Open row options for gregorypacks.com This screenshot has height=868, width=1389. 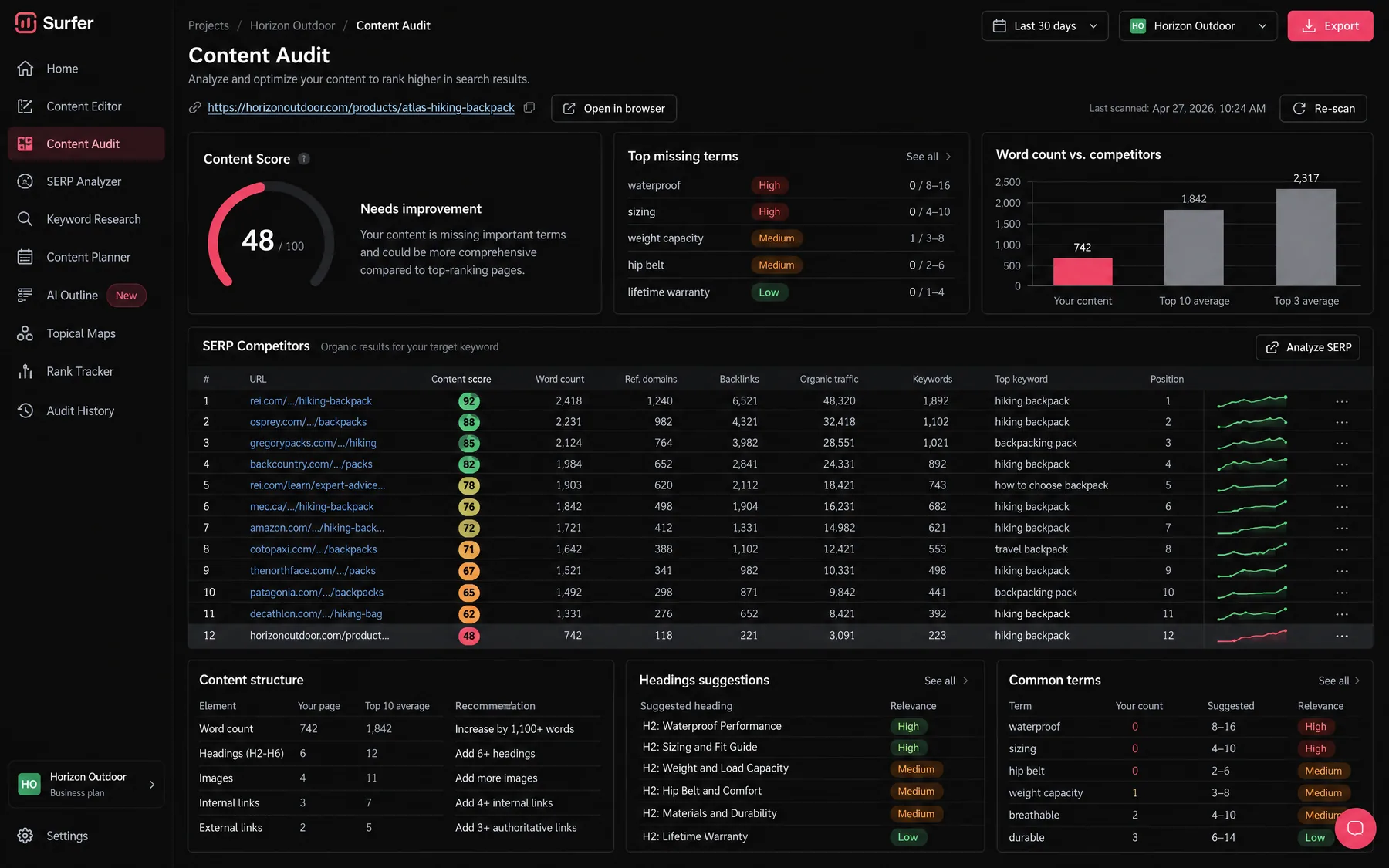click(1342, 443)
